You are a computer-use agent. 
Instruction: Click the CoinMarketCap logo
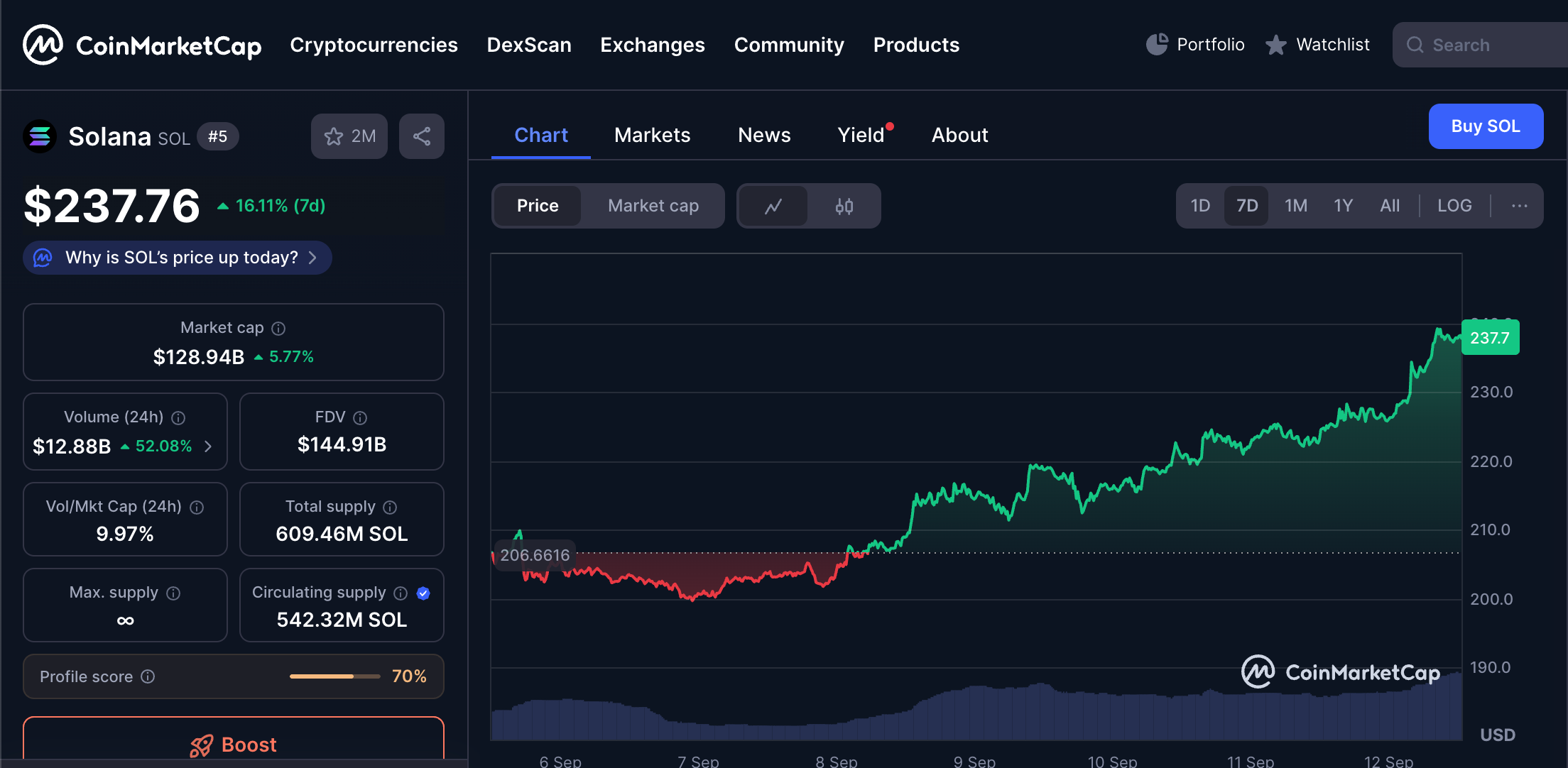click(142, 45)
